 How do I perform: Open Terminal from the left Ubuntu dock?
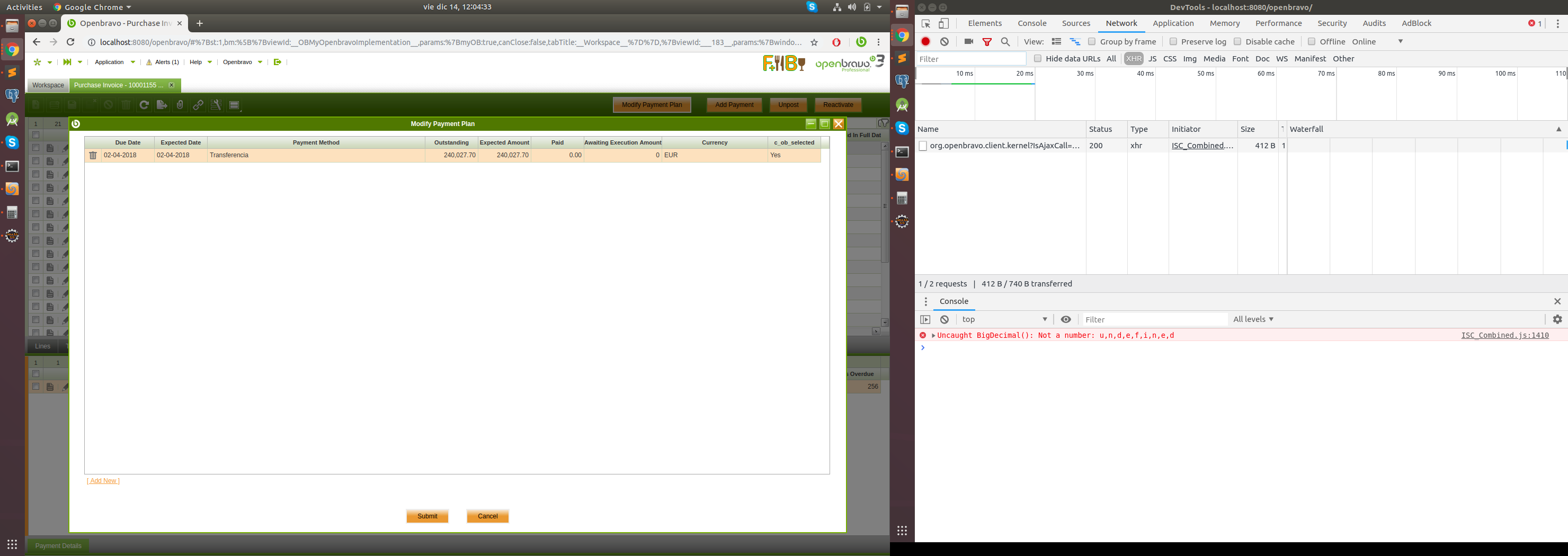click(x=12, y=166)
